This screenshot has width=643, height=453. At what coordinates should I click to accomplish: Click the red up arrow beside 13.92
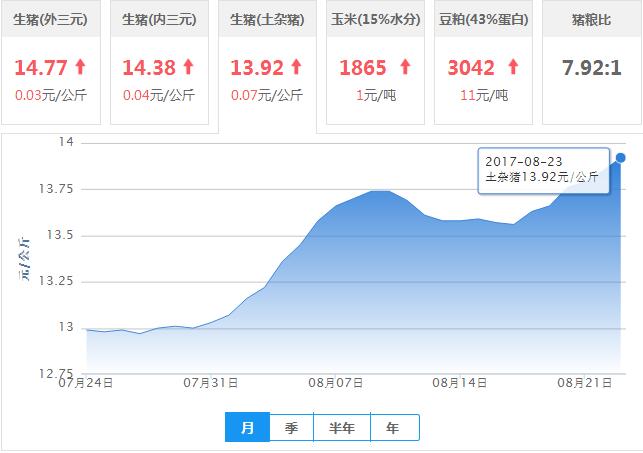[x=296, y=66]
